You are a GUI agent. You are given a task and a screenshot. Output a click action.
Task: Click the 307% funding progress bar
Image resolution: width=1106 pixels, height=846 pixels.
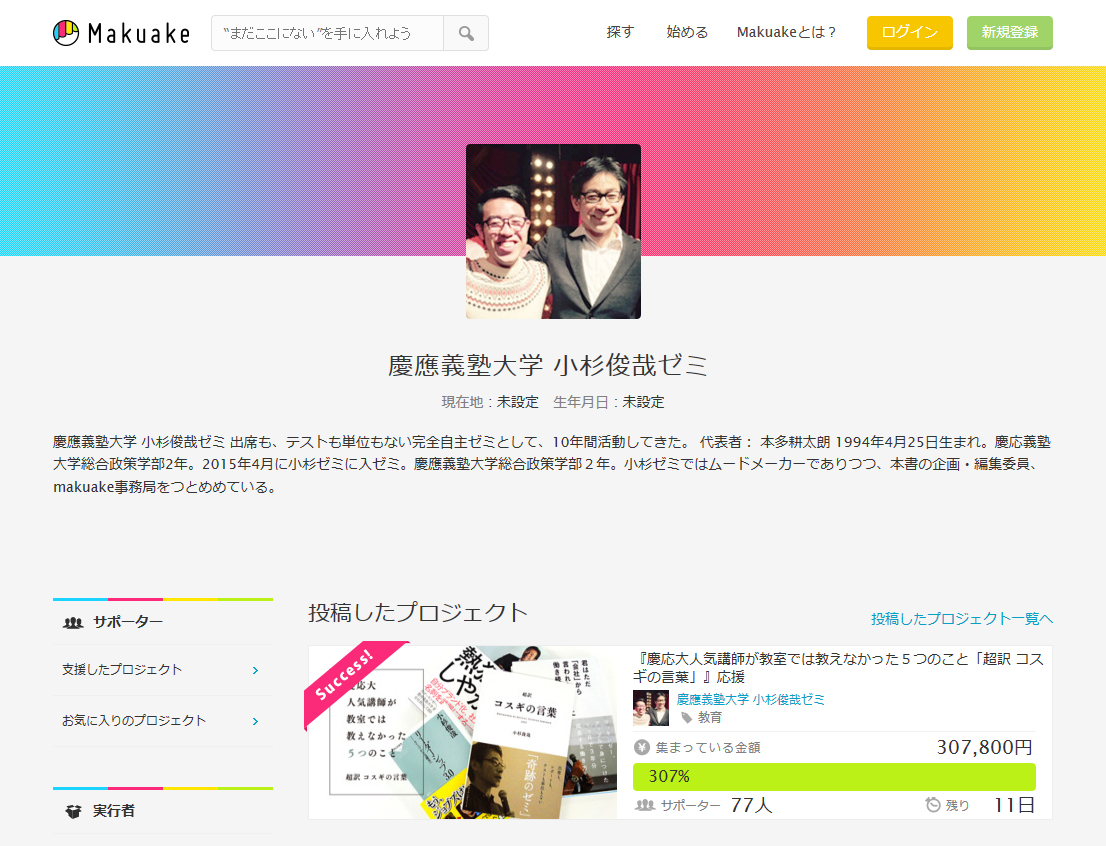point(834,777)
